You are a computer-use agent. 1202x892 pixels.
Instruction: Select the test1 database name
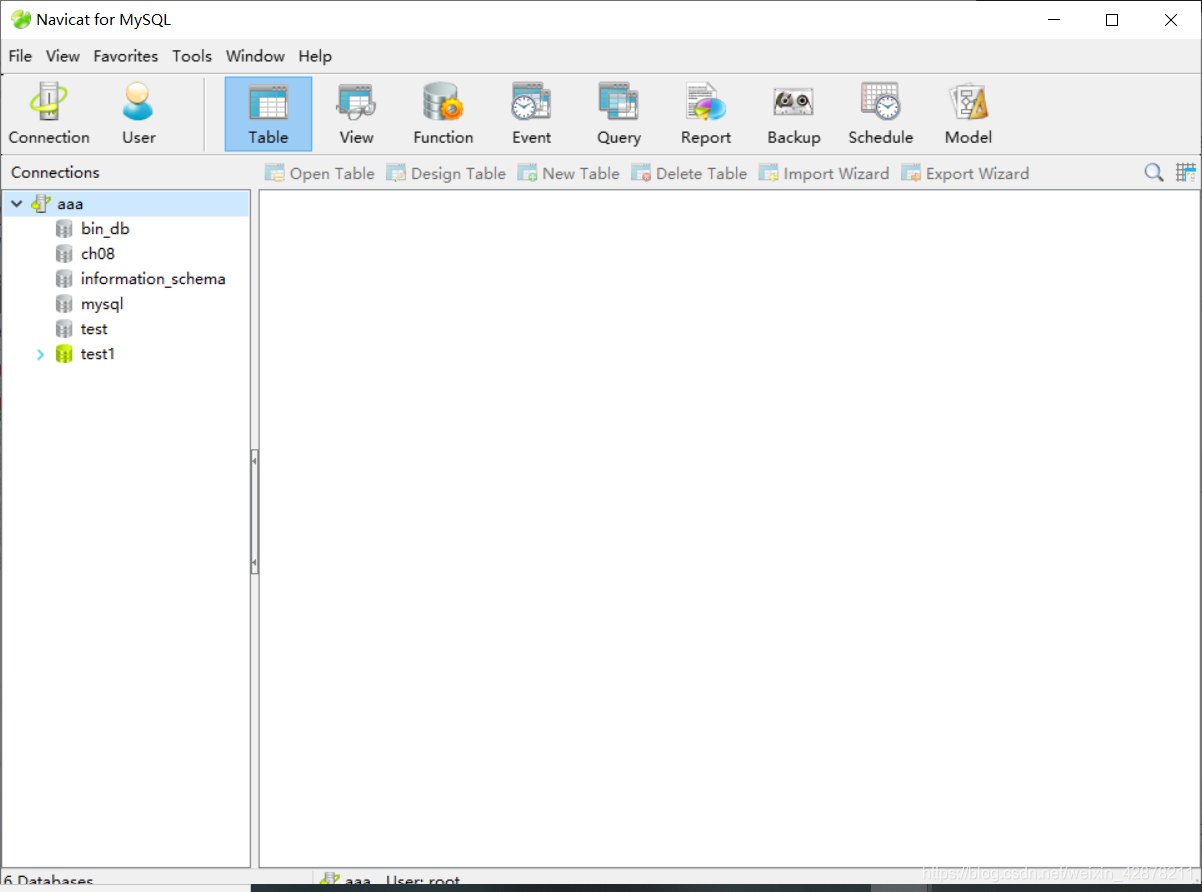[98, 354]
